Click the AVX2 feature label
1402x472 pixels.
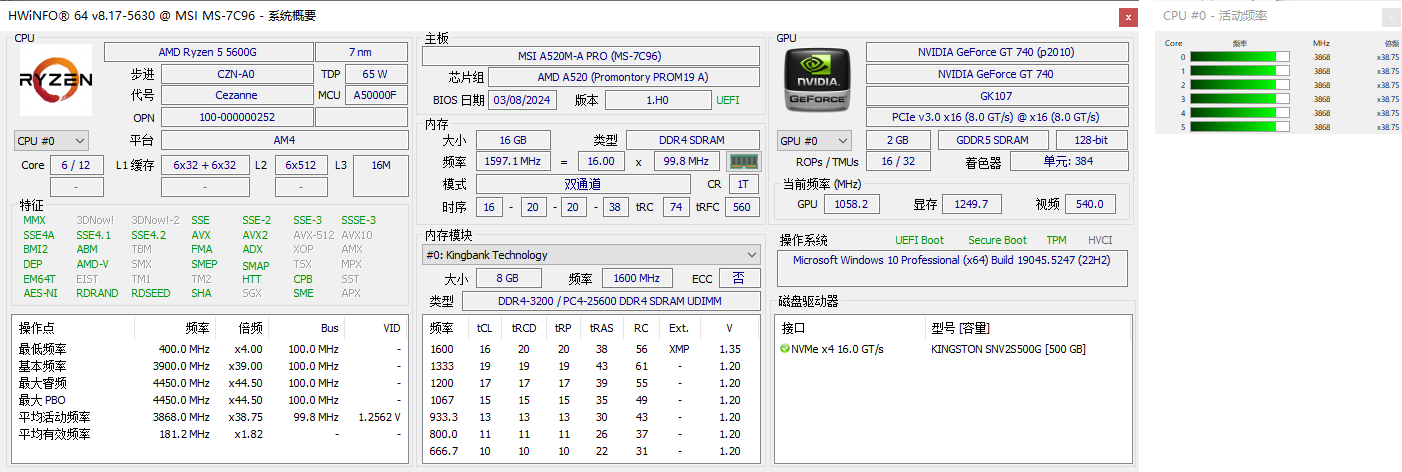point(255,235)
